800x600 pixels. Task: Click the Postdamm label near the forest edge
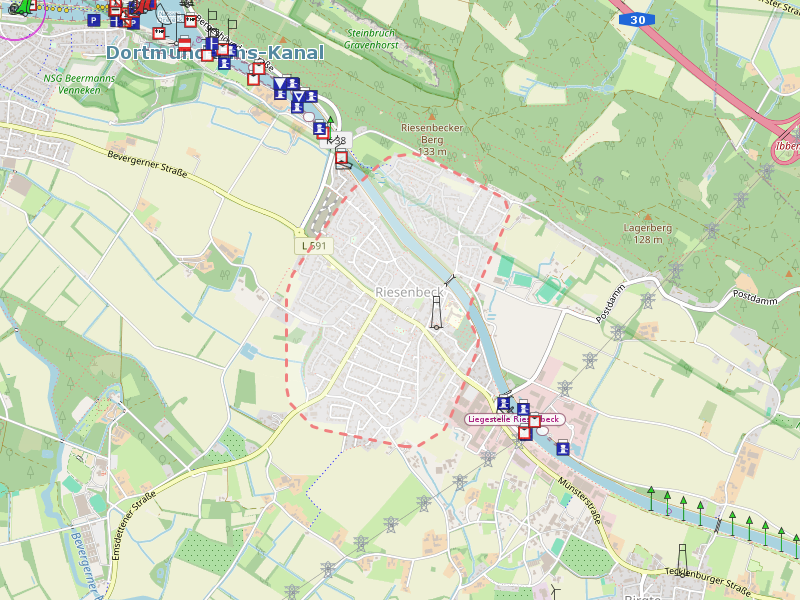[x=755, y=296]
